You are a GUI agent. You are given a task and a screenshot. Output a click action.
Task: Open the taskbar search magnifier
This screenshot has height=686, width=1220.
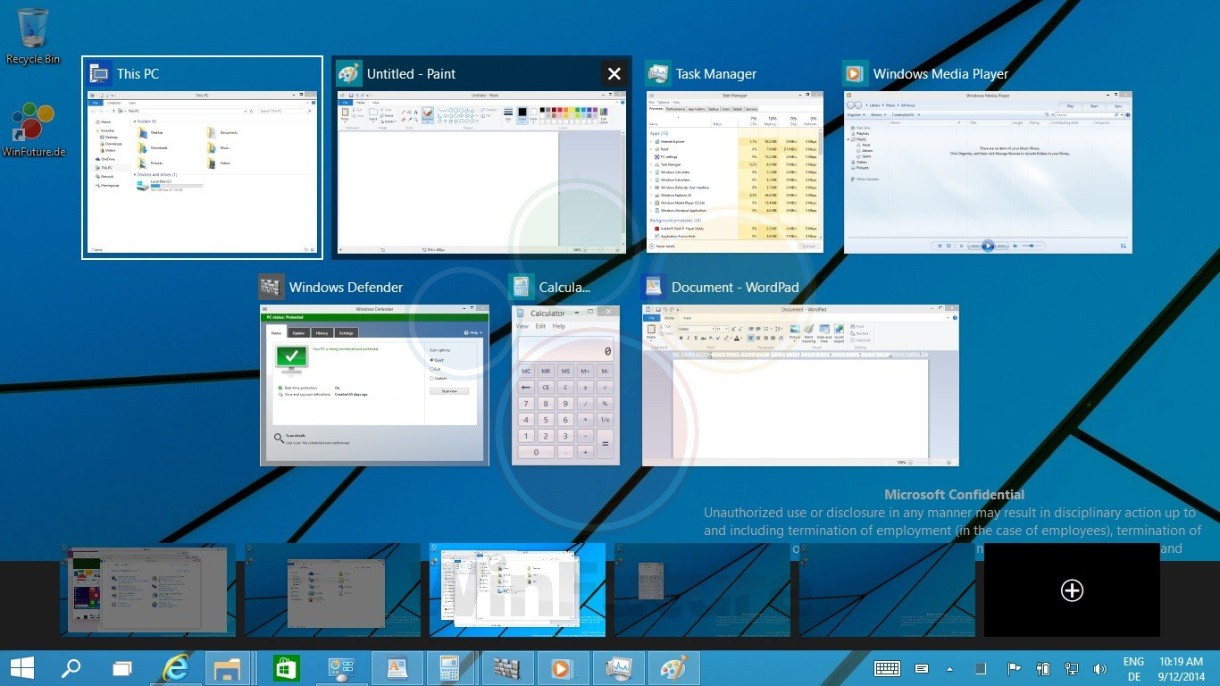72,668
